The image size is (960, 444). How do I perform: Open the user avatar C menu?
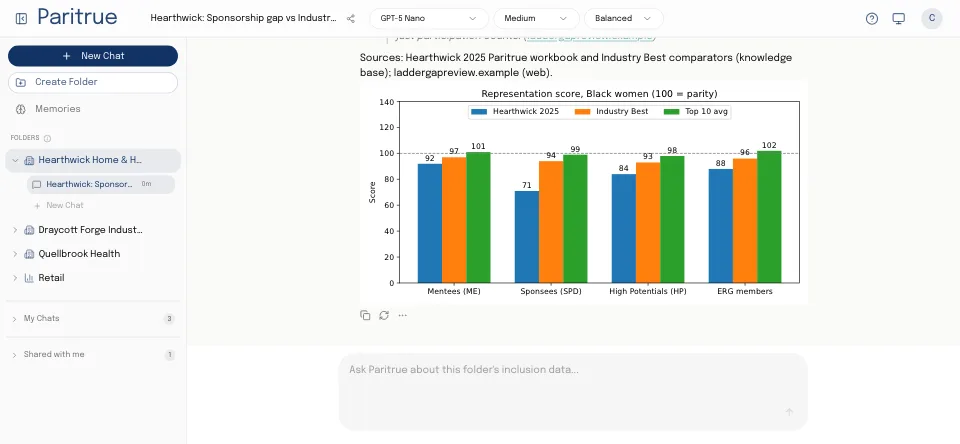(x=931, y=18)
